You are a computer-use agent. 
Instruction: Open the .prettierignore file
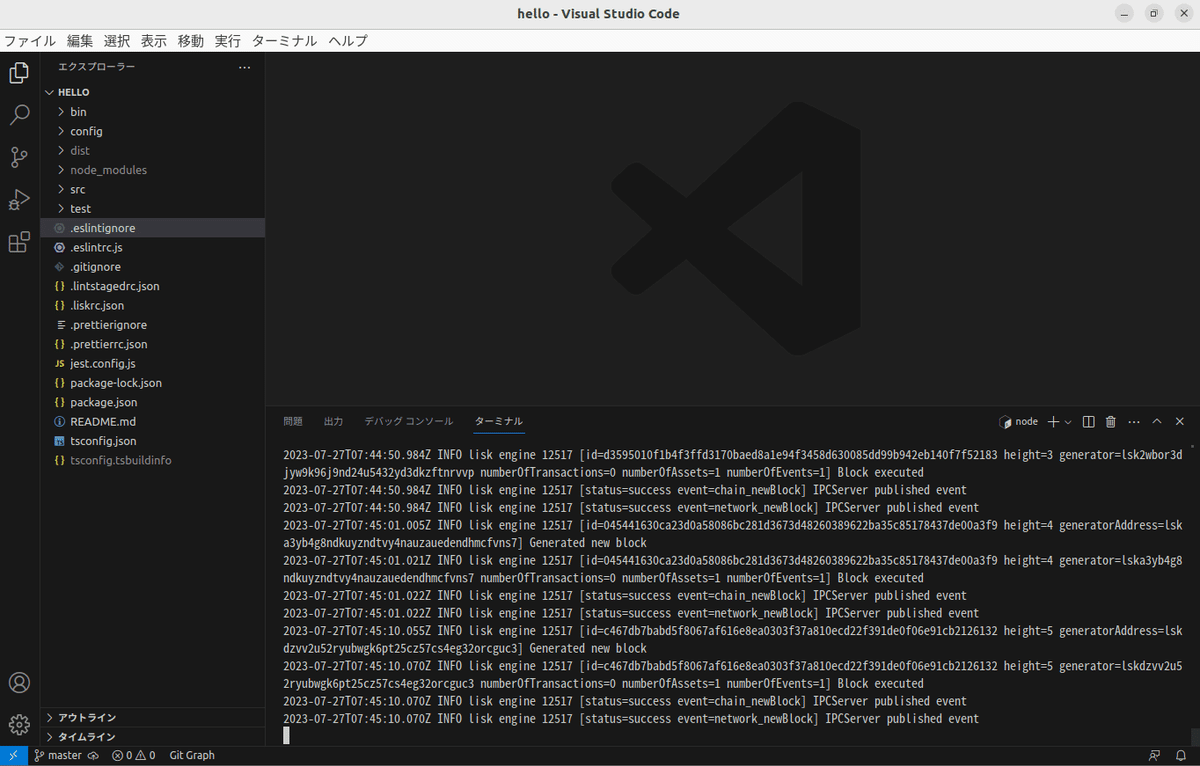152,325
